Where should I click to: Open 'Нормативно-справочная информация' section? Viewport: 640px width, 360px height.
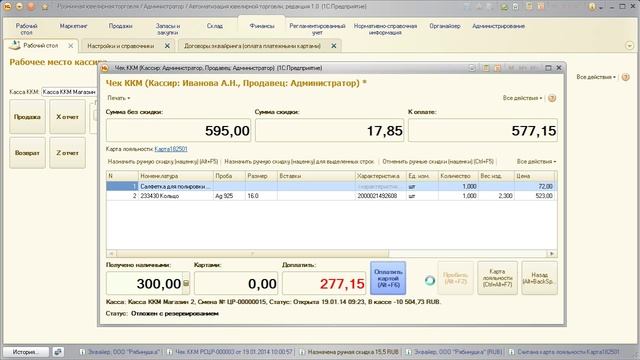[x=385, y=29]
